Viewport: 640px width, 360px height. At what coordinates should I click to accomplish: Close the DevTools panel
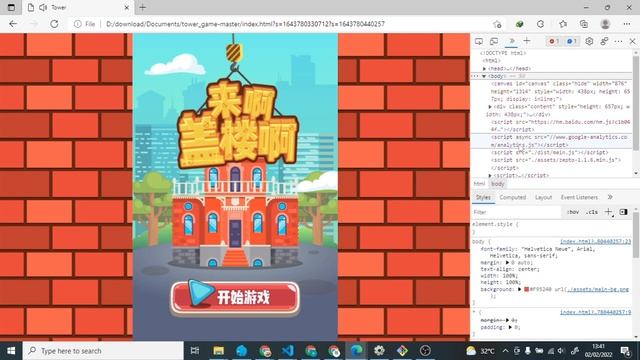tap(632, 41)
